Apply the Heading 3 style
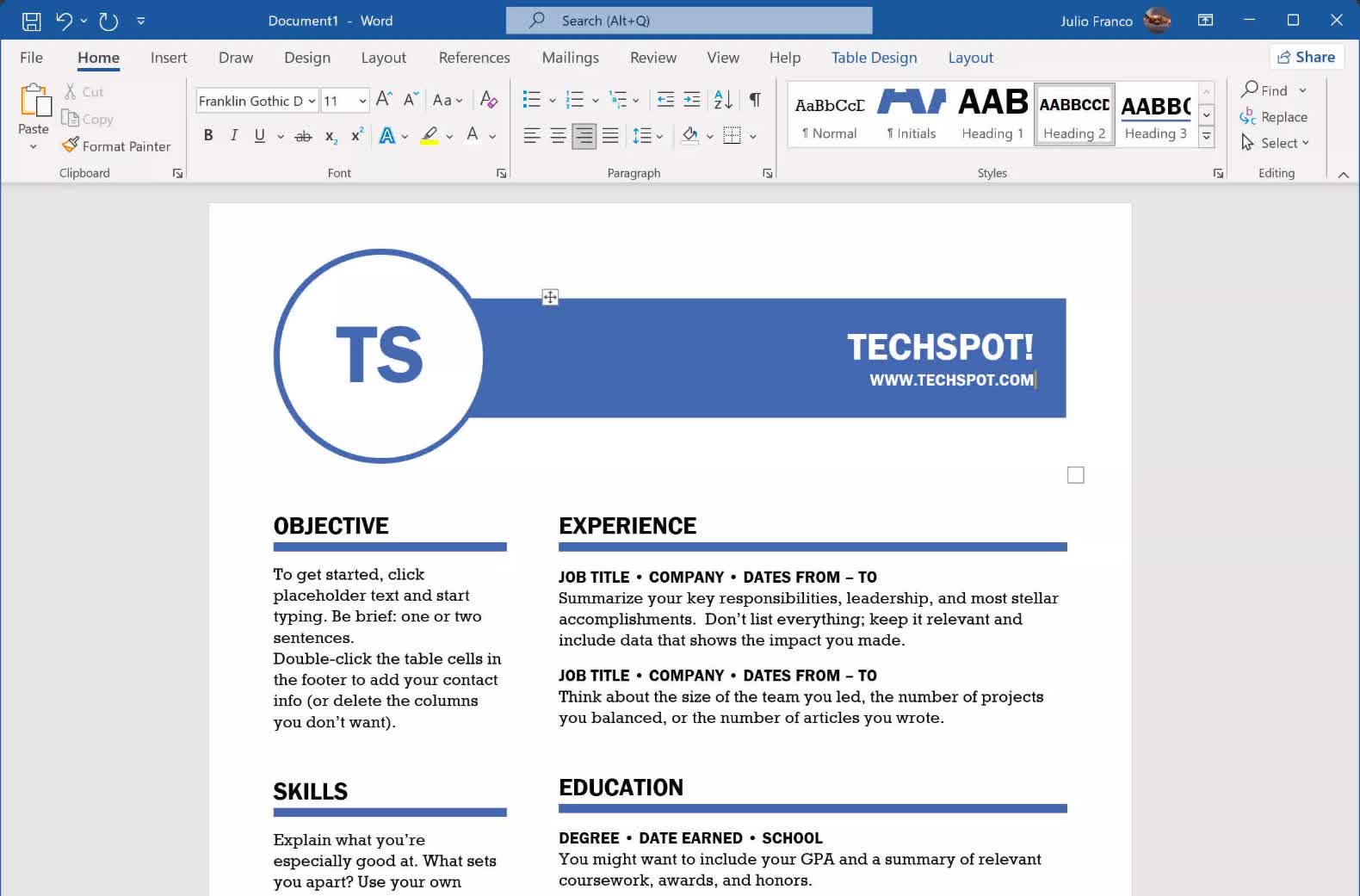Screen dimensions: 1360x896 [1156, 115]
